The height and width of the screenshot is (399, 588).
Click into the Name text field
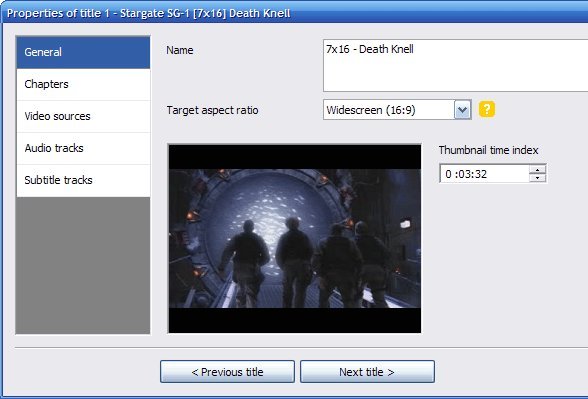(x=455, y=65)
